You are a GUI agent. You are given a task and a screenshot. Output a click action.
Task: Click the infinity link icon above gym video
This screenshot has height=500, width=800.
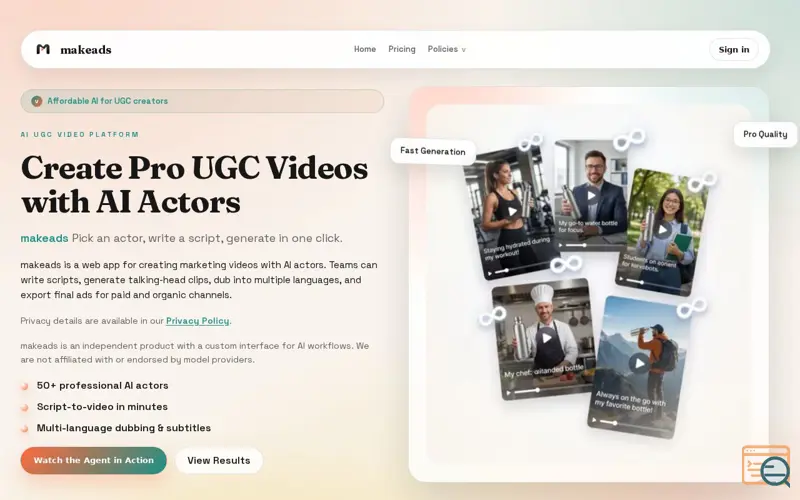click(x=531, y=142)
